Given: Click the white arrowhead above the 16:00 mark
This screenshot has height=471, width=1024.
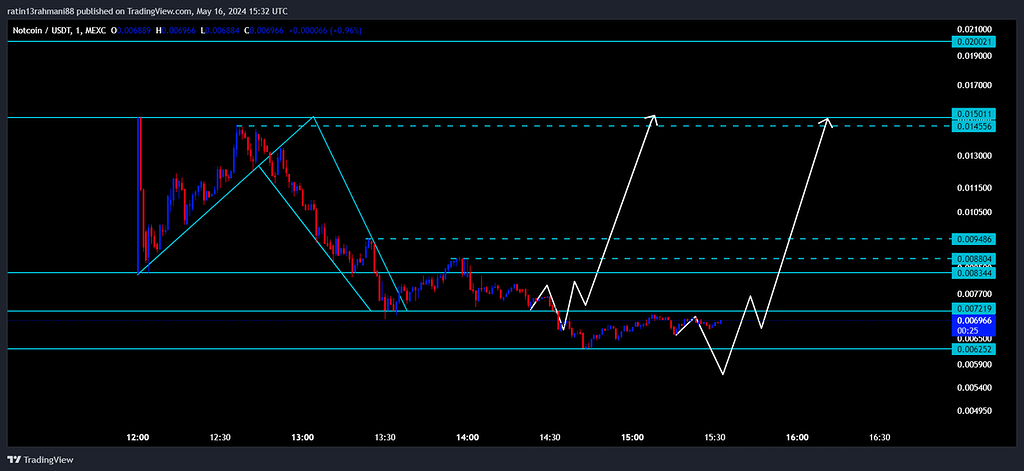Looking at the screenshot, I should (x=827, y=120).
